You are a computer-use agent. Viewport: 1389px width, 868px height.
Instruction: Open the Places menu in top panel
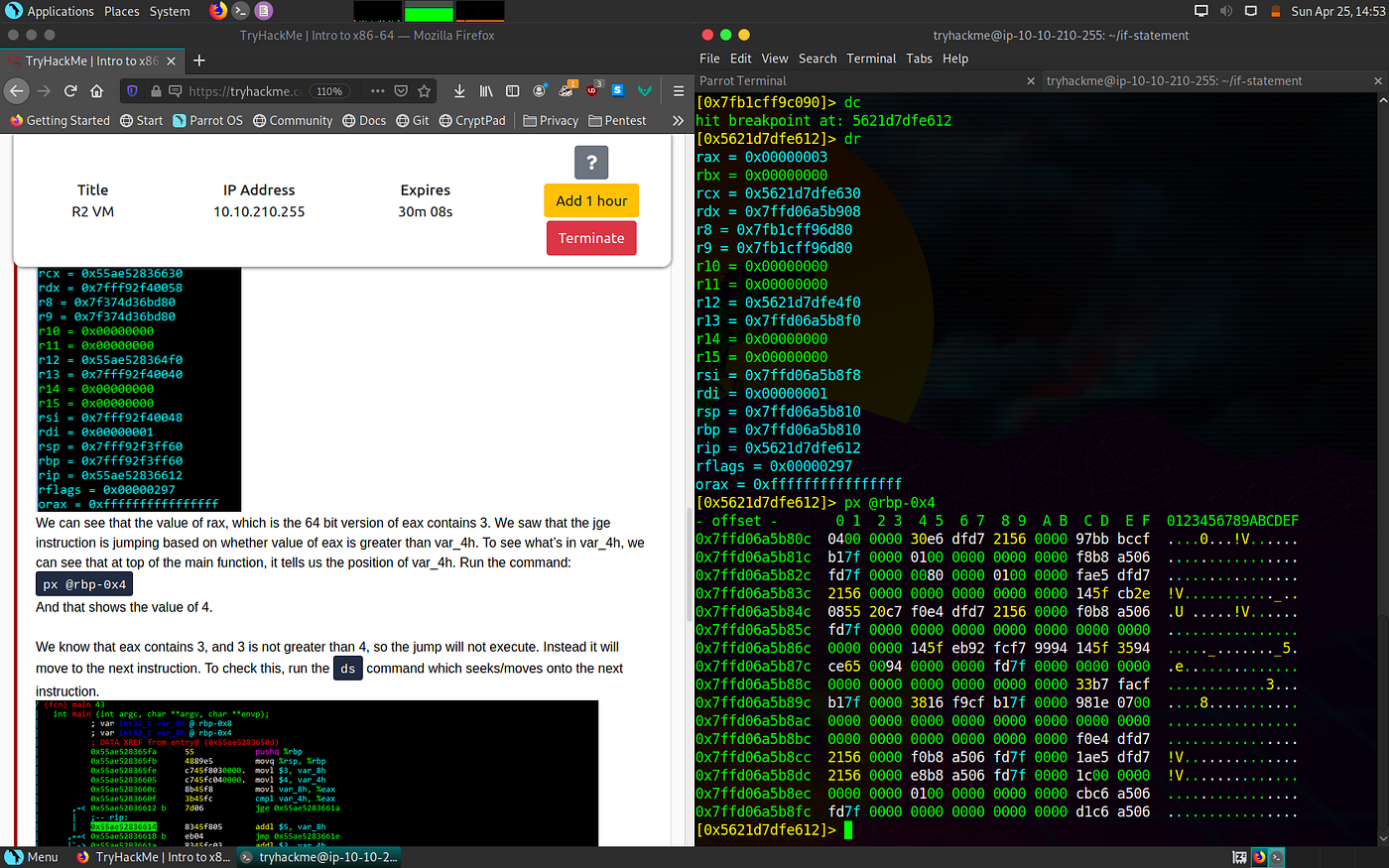[x=122, y=11]
